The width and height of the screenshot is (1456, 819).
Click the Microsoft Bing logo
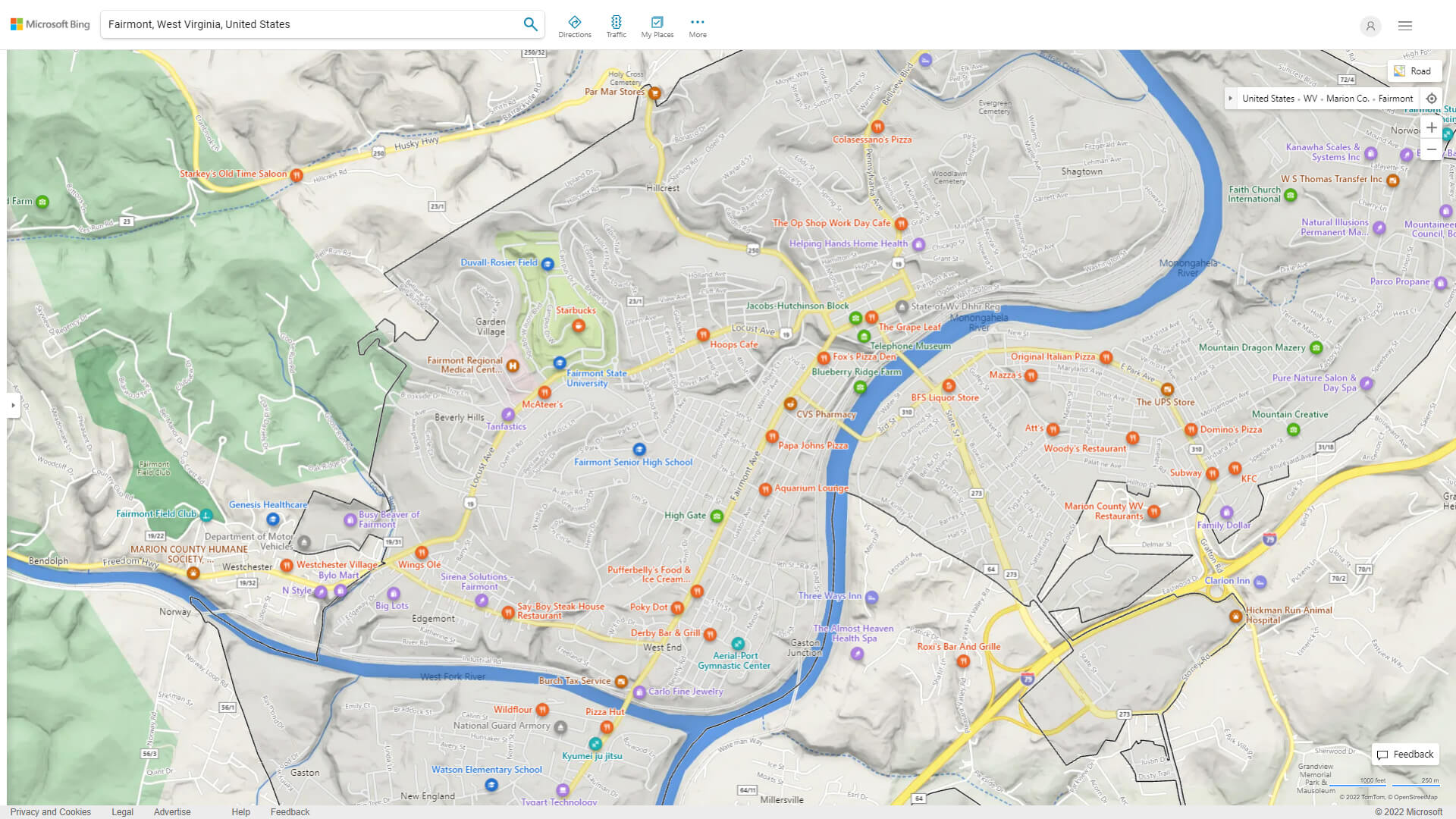point(49,24)
